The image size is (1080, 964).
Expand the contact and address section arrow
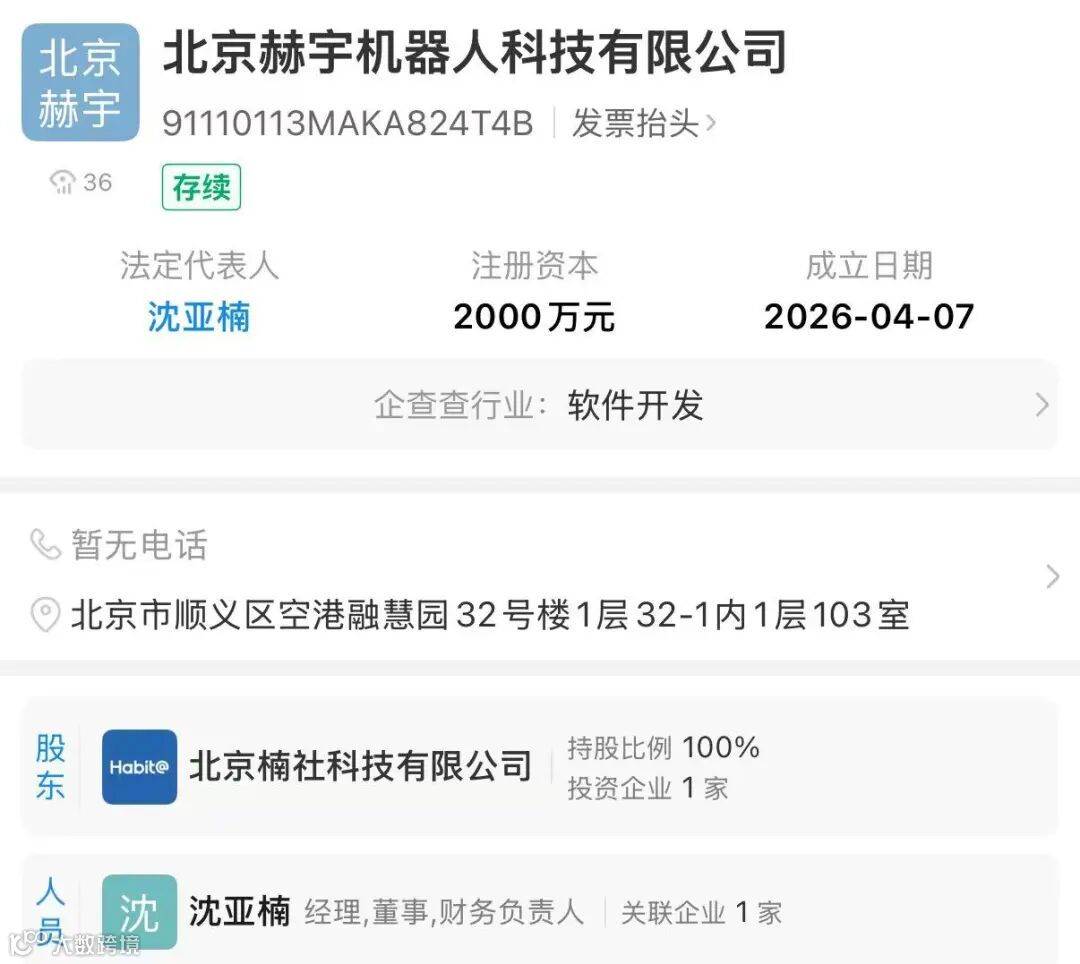coord(1052,576)
